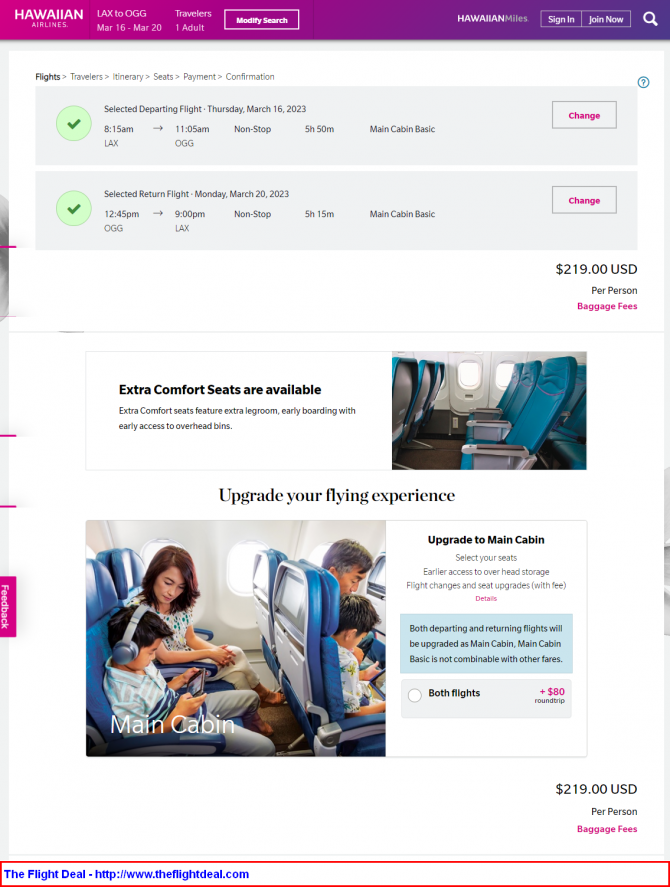Click Sign In button
Viewport: 670px width, 887px height.
tap(561, 19)
